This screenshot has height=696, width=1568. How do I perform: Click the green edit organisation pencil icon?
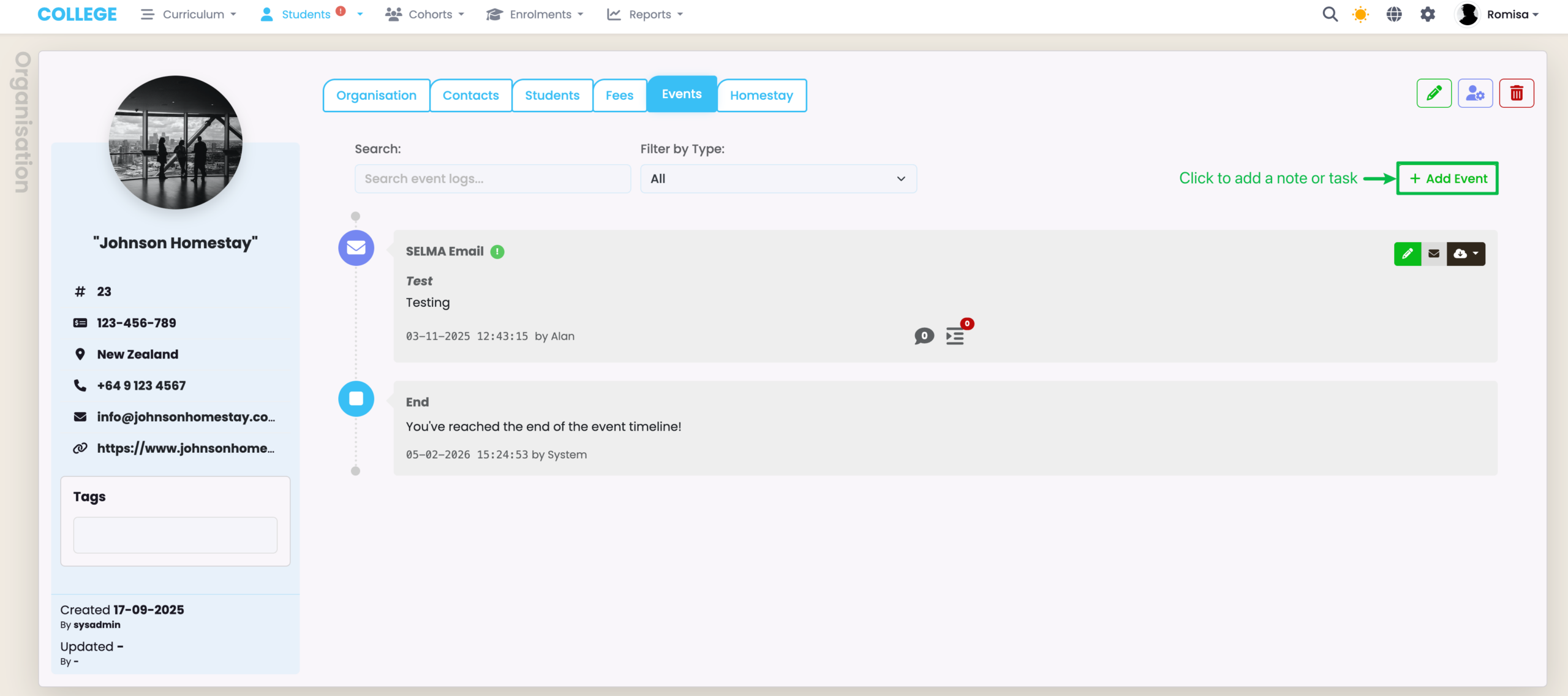(x=1433, y=94)
